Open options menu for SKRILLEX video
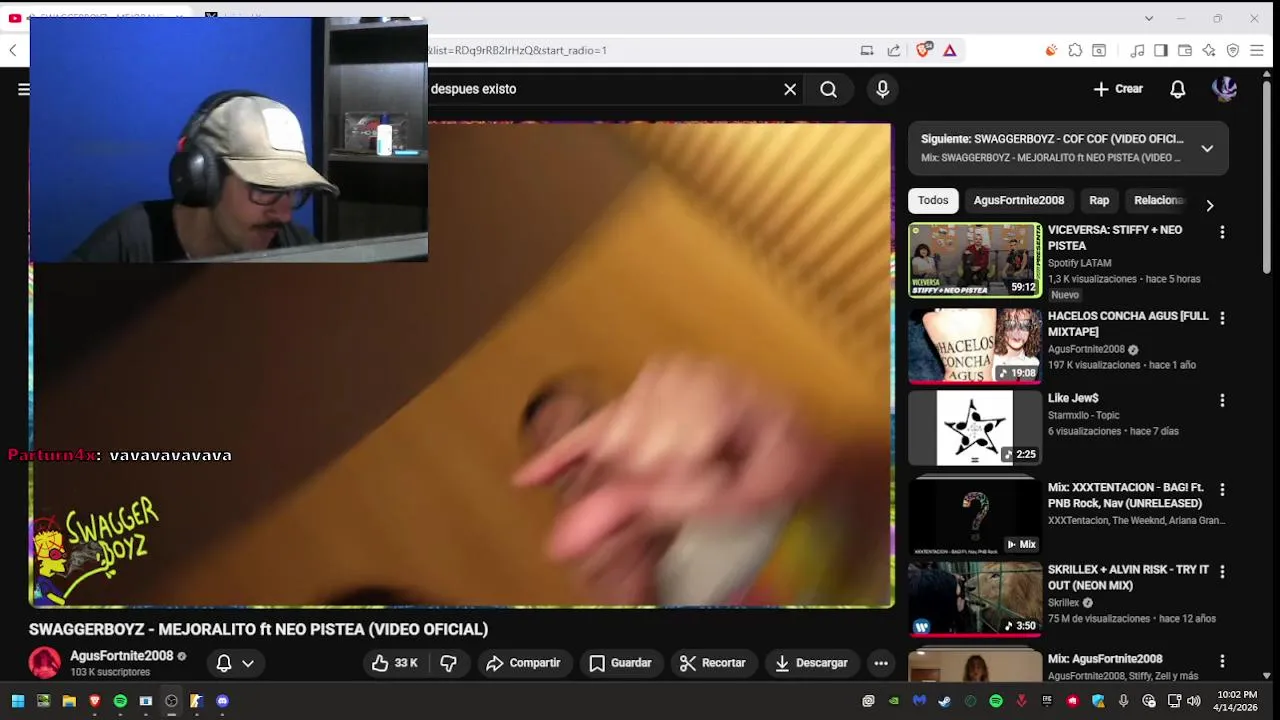Image resolution: width=1280 pixels, height=720 pixels. (1222, 572)
